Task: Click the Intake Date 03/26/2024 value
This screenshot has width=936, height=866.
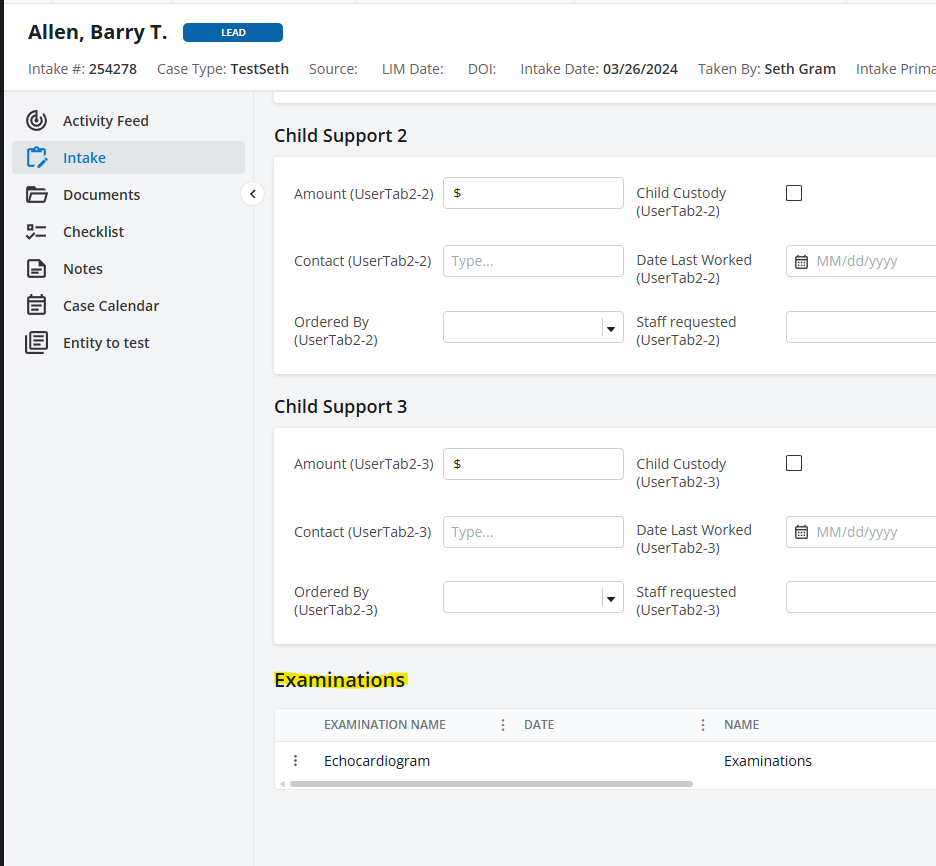Action: [x=640, y=69]
